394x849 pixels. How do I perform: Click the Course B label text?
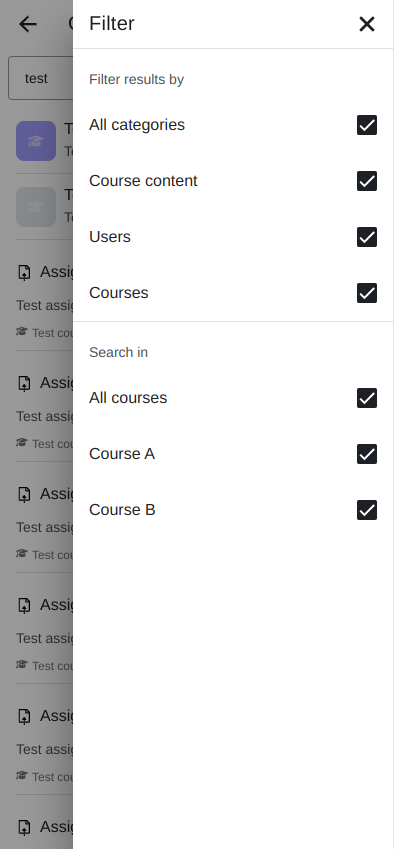pos(122,510)
